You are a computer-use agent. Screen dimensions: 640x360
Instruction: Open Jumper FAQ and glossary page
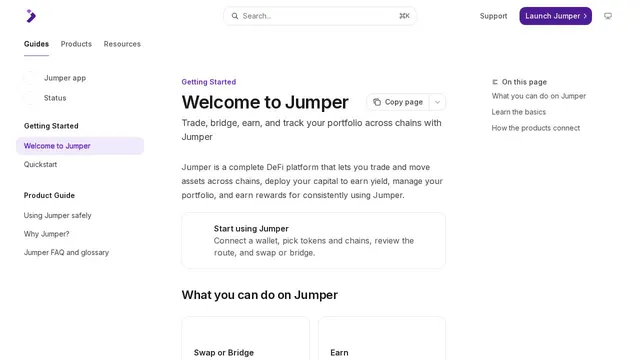(x=66, y=253)
